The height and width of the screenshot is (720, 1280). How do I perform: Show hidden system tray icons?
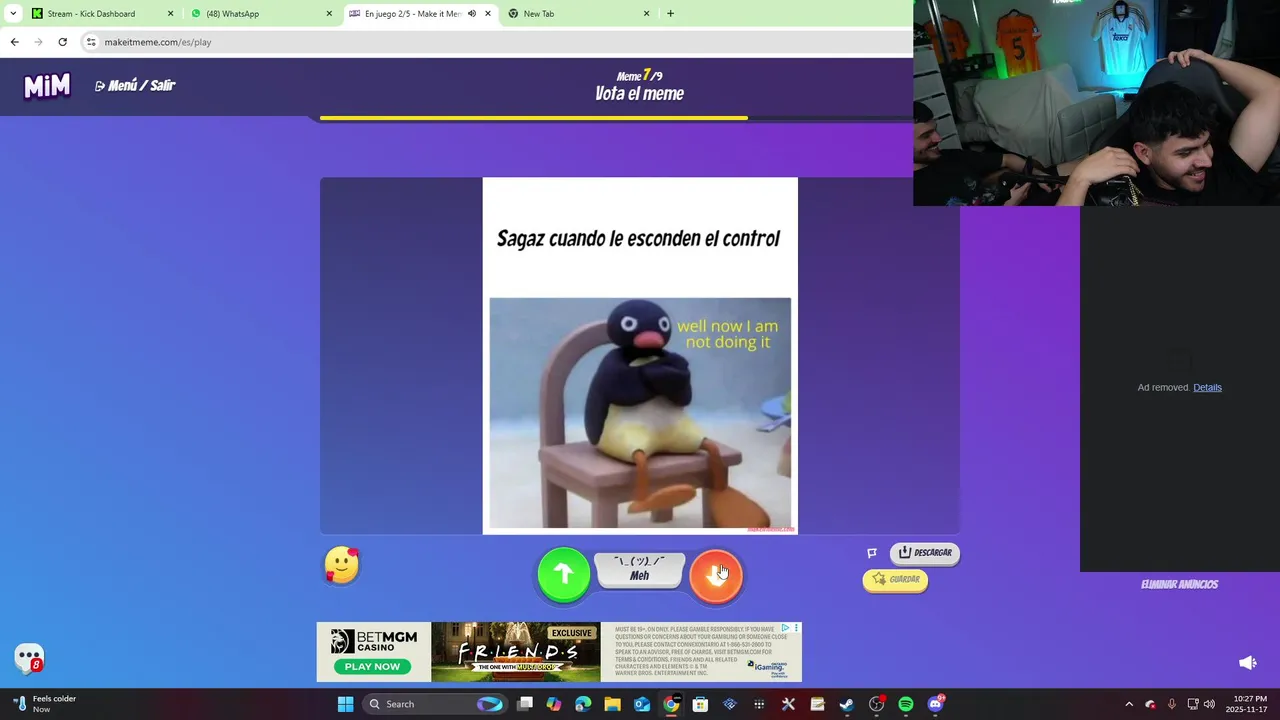(x=1129, y=704)
